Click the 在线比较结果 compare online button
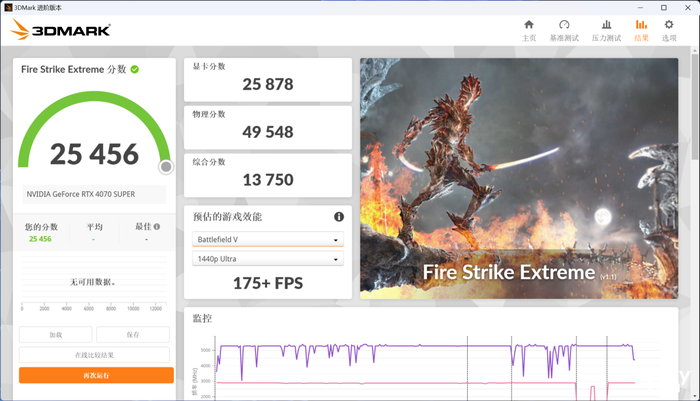Viewport: 700px width, 401px height. click(94, 355)
